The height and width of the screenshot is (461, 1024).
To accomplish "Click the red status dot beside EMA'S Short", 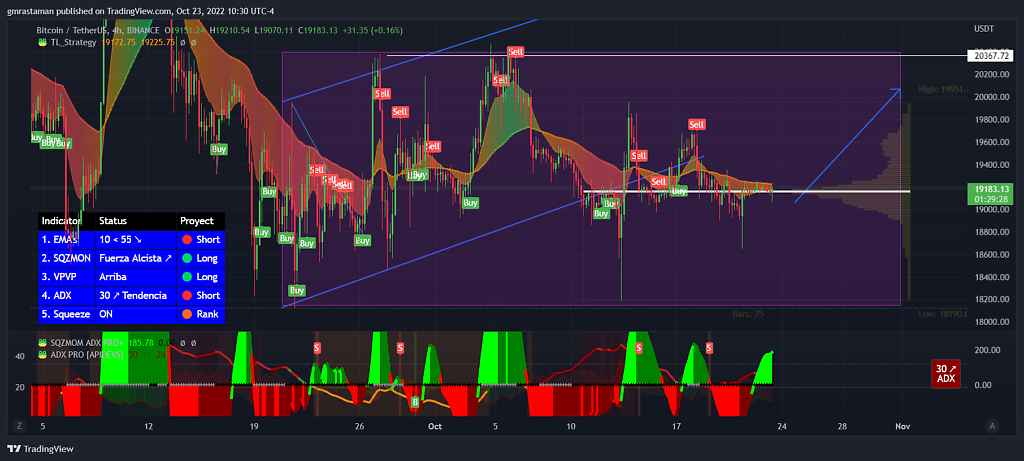I will [x=186, y=240].
